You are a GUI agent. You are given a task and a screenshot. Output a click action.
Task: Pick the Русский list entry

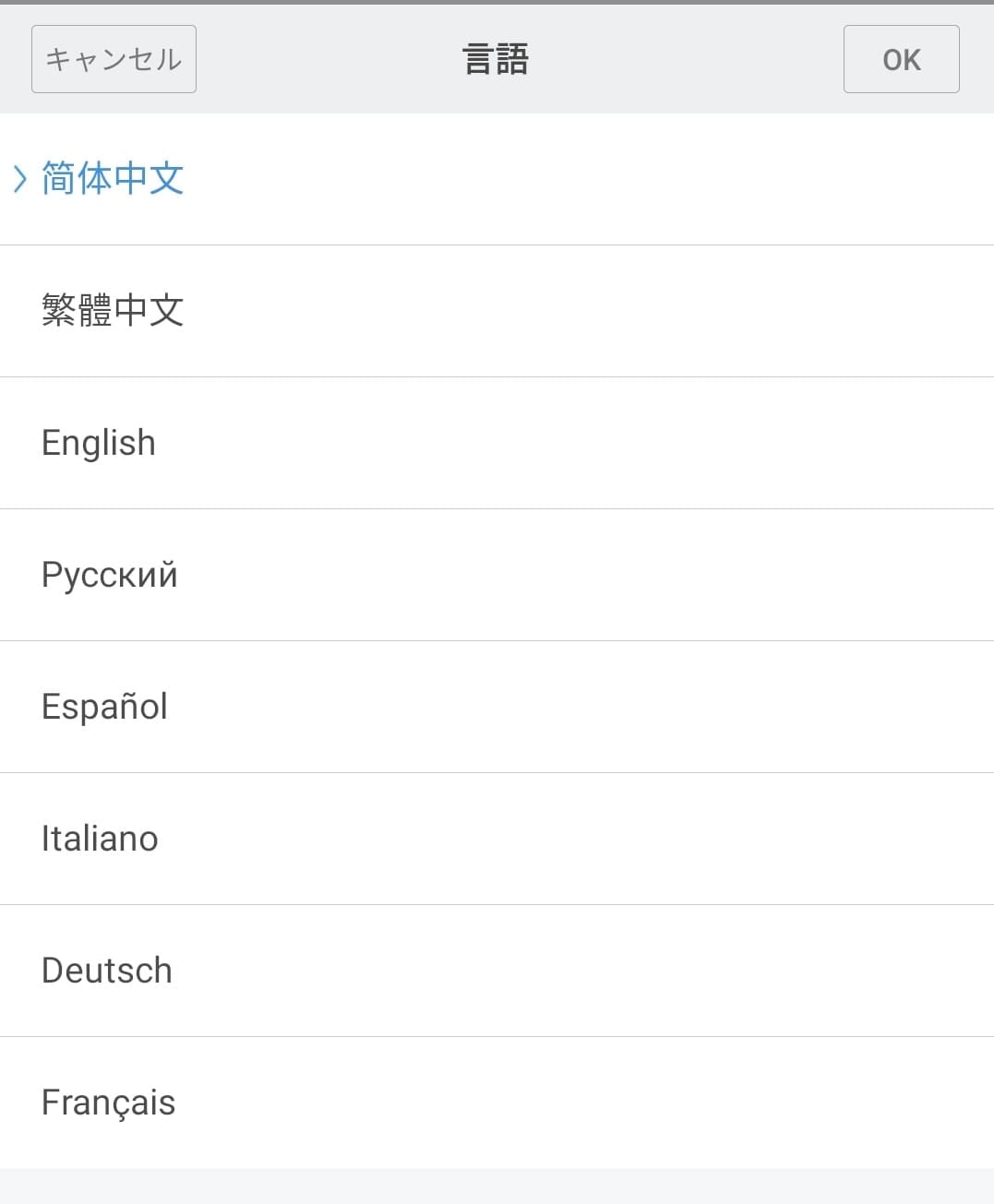tap(110, 575)
